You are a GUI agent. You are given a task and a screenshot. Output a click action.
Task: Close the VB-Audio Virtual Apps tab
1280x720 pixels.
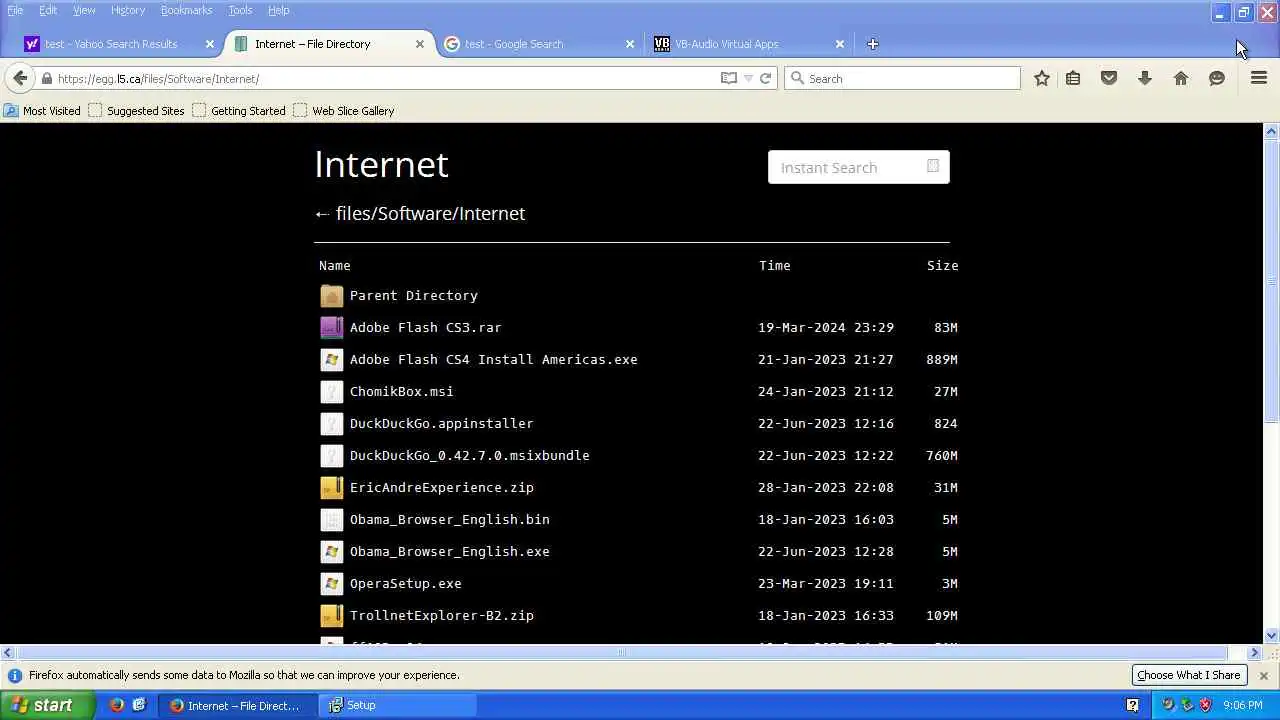[840, 44]
